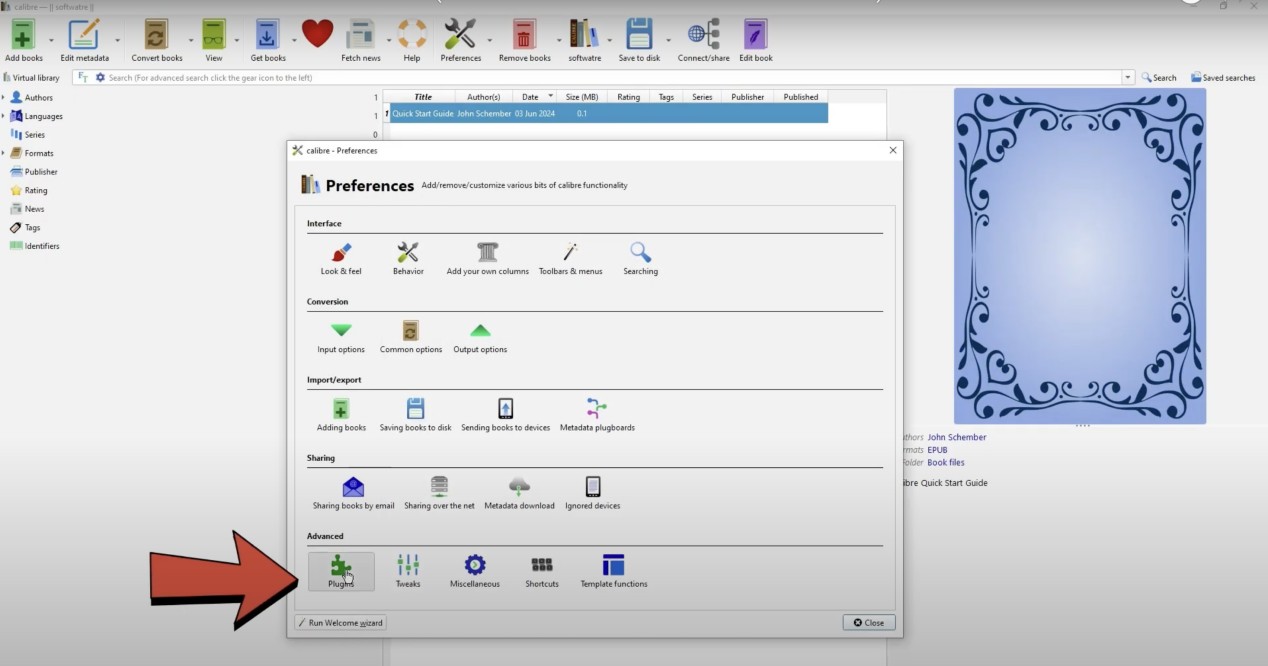
Task: Open Sending books to devices settings
Action: coord(505,415)
